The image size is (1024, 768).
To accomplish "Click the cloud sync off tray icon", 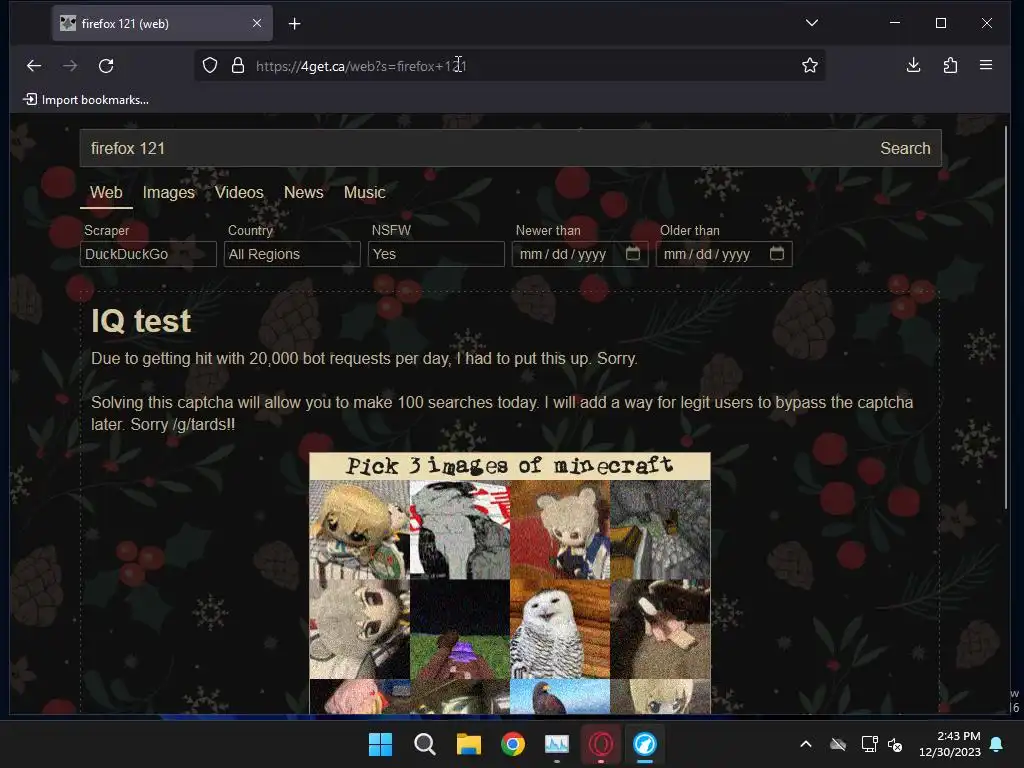I will 838,744.
